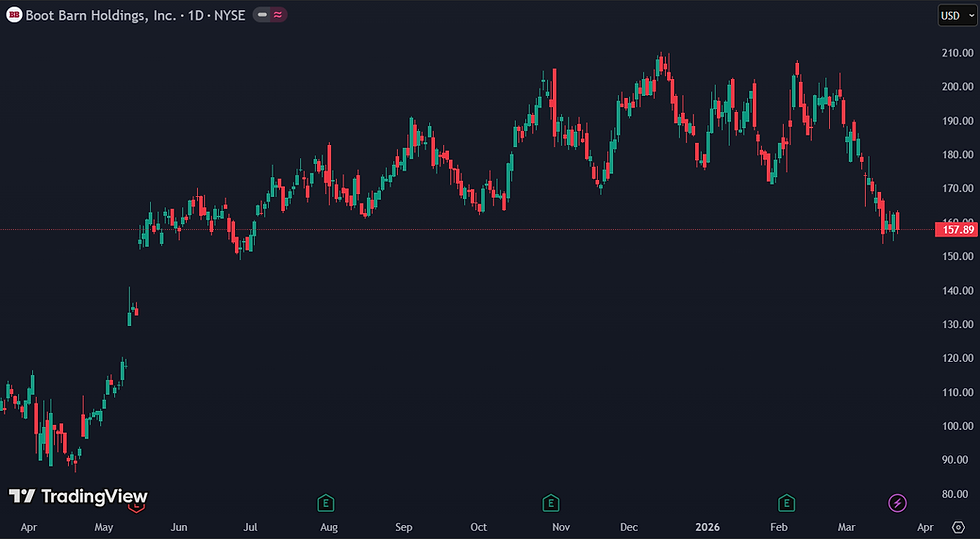Click the red 157.89 current price label
Viewport: 980px width, 539px height.
[x=958, y=229]
